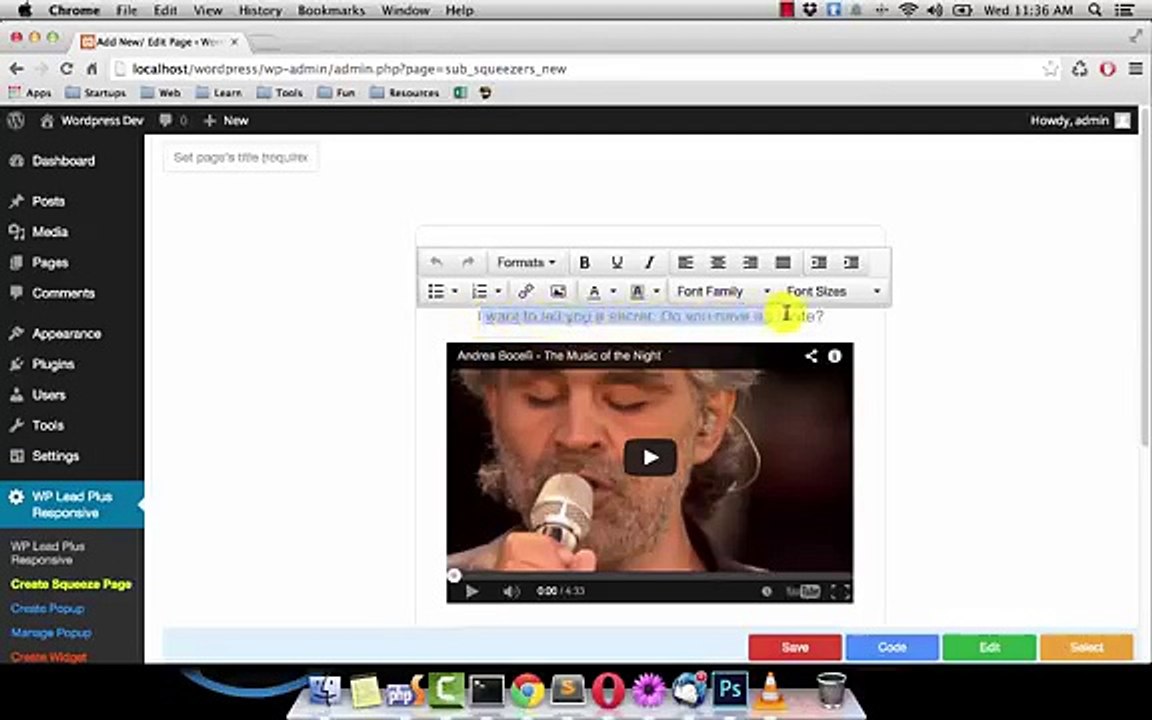Reload the page in Chrome
Viewport: 1152px width, 720px height.
(66, 69)
